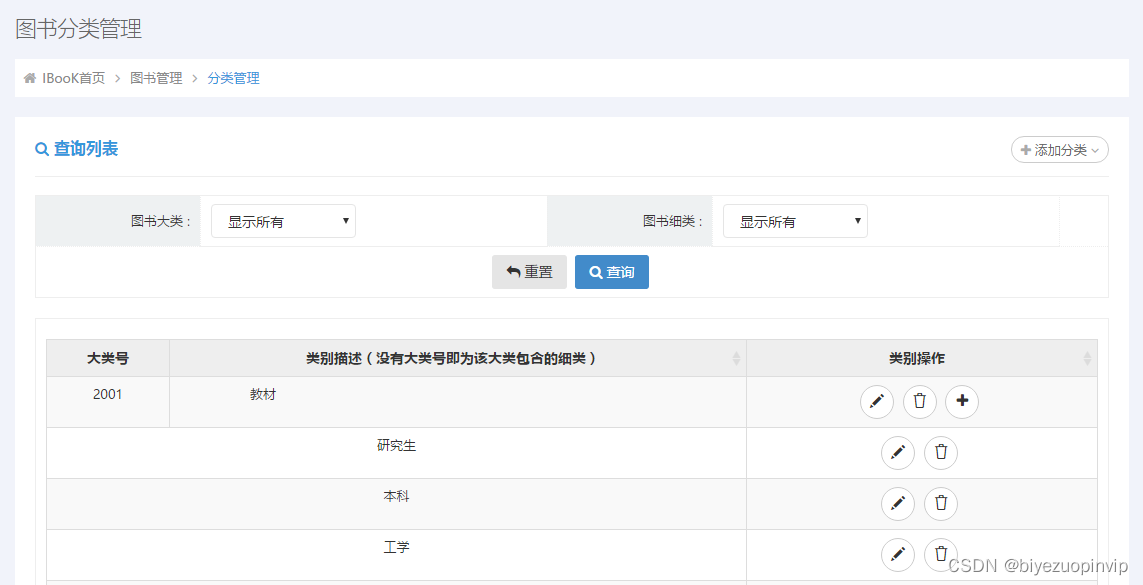Open the 图书大类 dropdown
This screenshot has width=1143, height=585.
tap(283, 222)
